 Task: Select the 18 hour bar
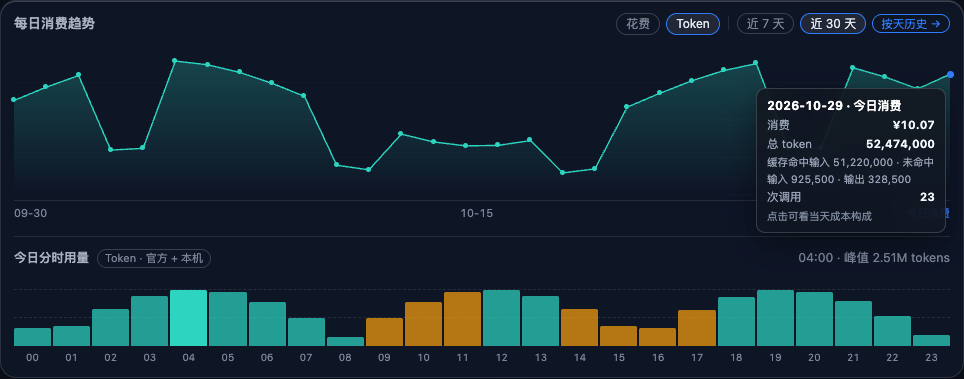737,321
